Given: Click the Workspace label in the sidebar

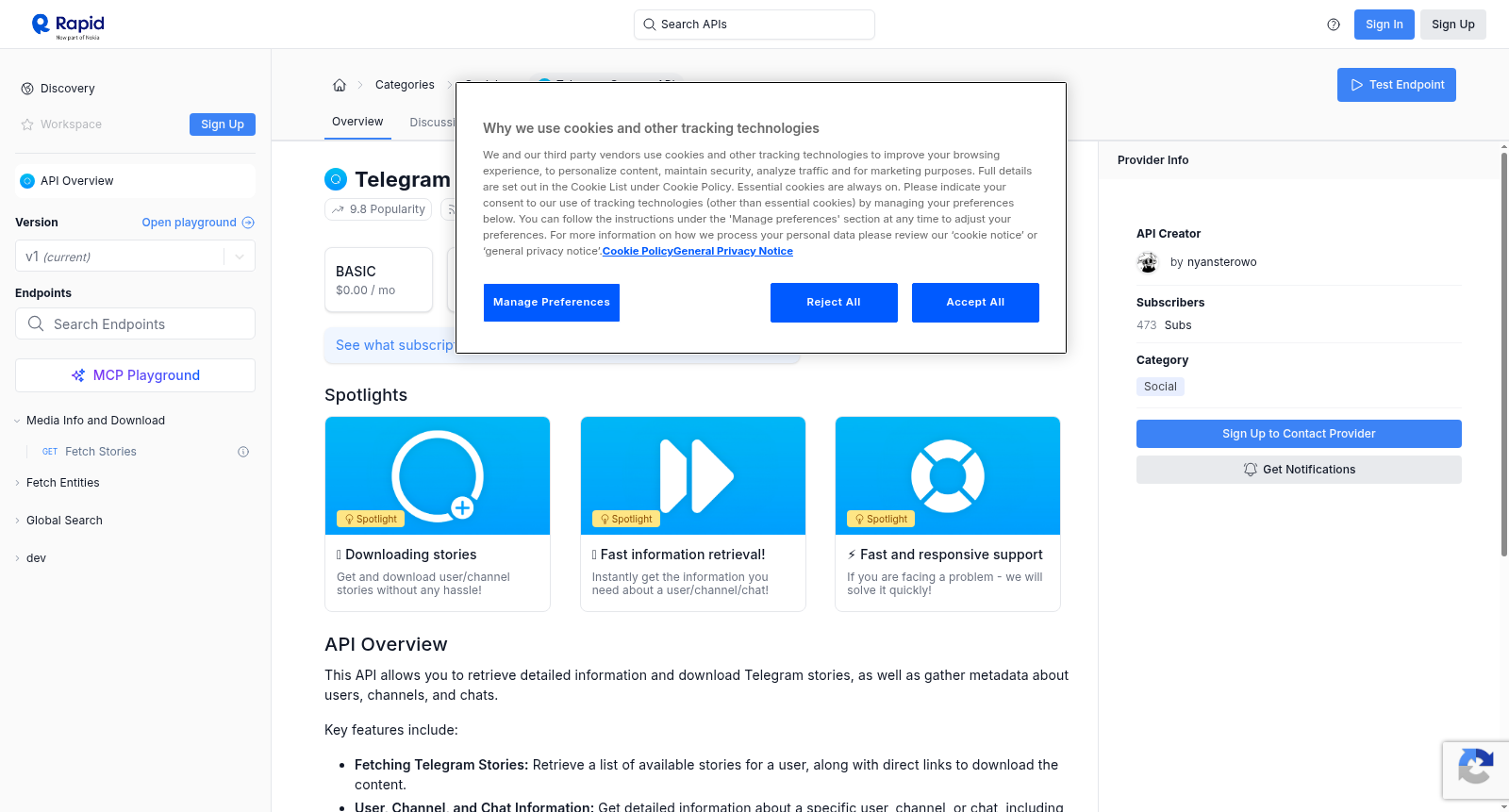Looking at the screenshot, I should tap(71, 124).
